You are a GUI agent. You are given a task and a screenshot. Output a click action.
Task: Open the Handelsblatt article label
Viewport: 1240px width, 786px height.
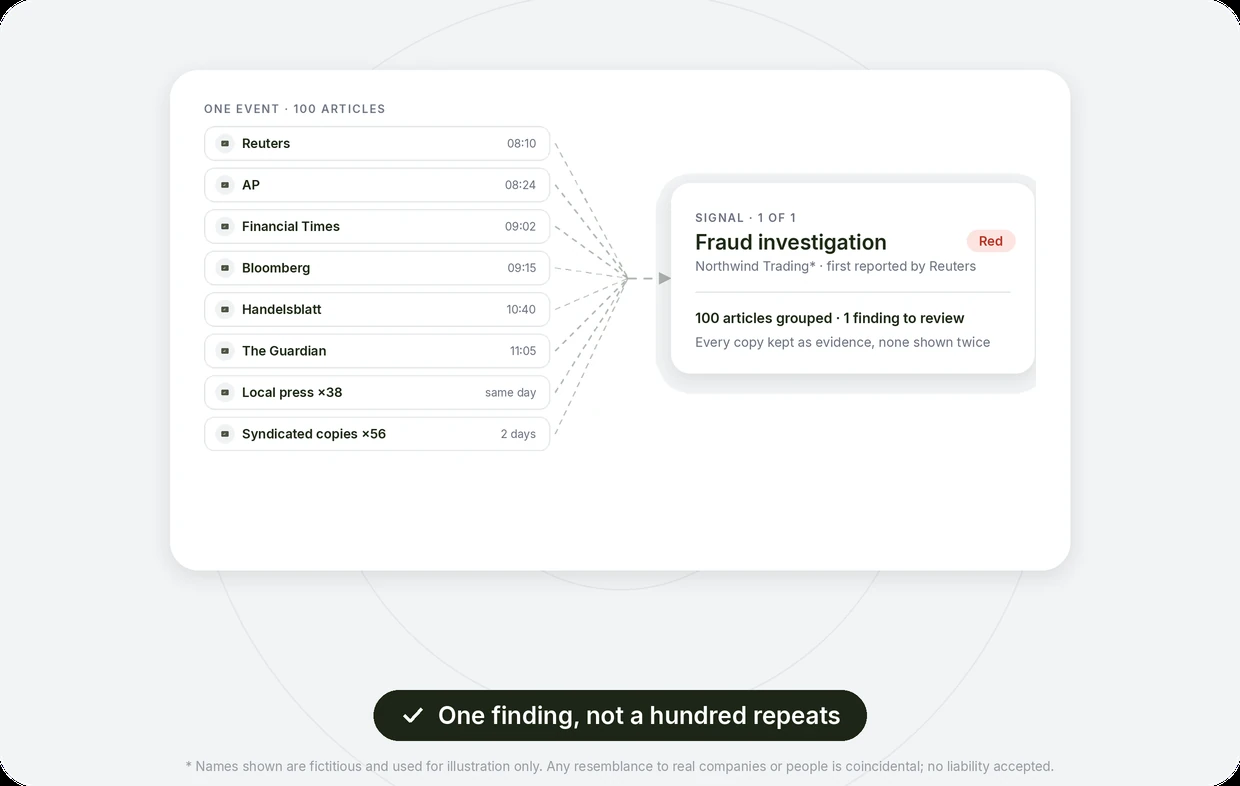tap(282, 309)
